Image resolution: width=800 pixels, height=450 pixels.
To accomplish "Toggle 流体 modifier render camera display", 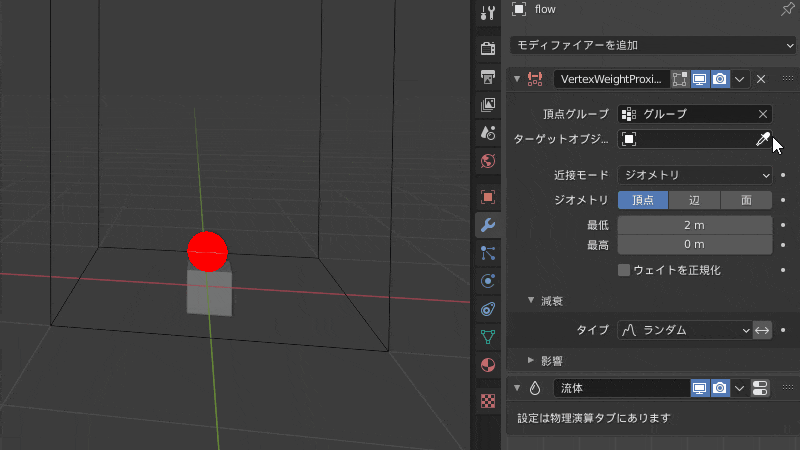I will [x=720, y=388].
